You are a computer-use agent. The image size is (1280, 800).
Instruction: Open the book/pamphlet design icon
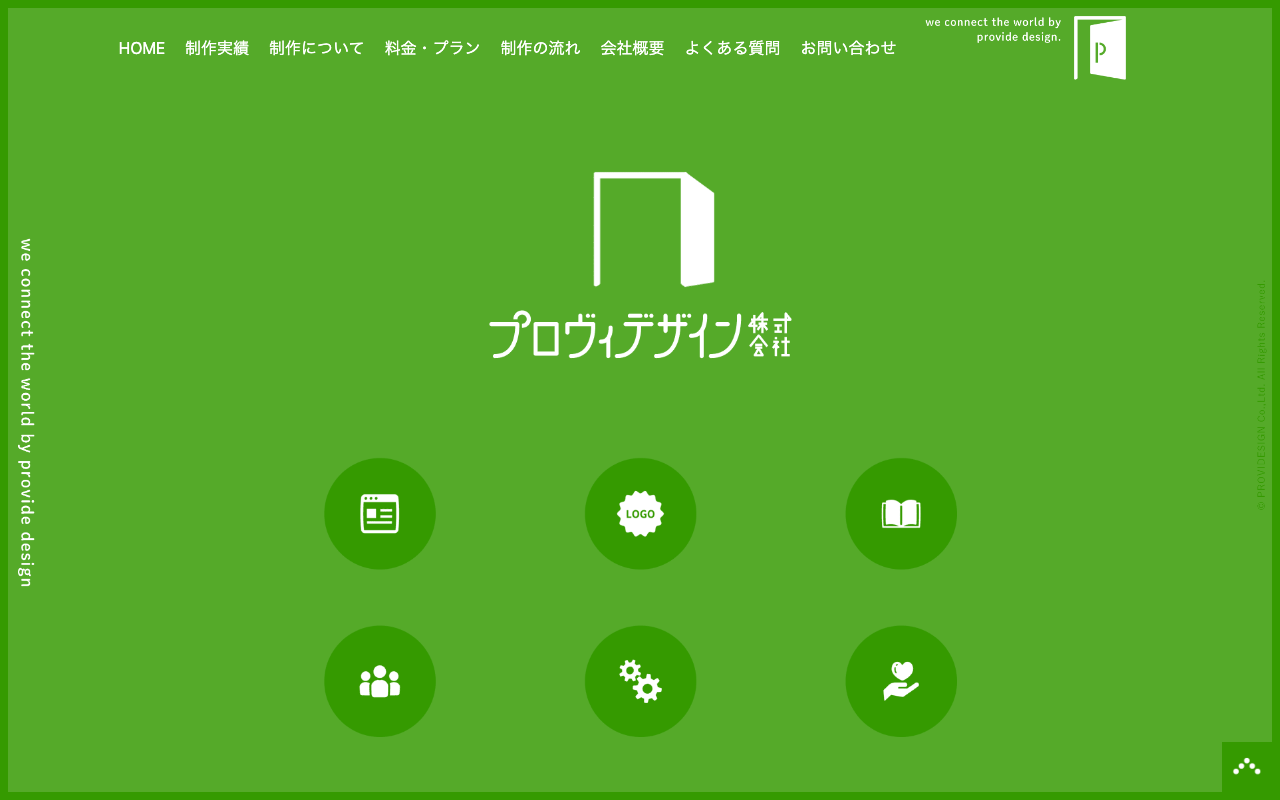pyautogui.click(x=901, y=514)
